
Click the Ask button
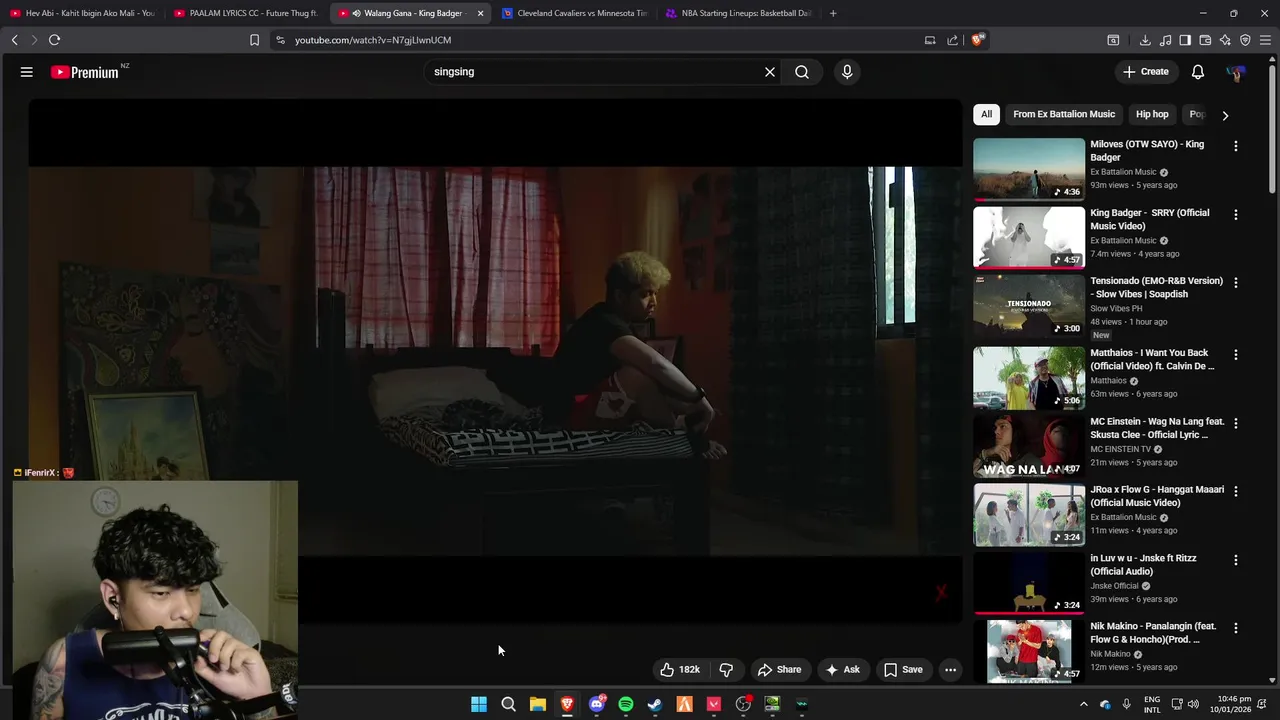842,669
